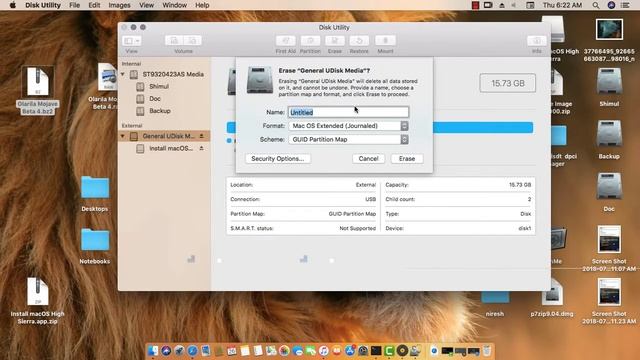
Task: Select the 37766495 image thumbnail on desktop
Action: pos(609,41)
